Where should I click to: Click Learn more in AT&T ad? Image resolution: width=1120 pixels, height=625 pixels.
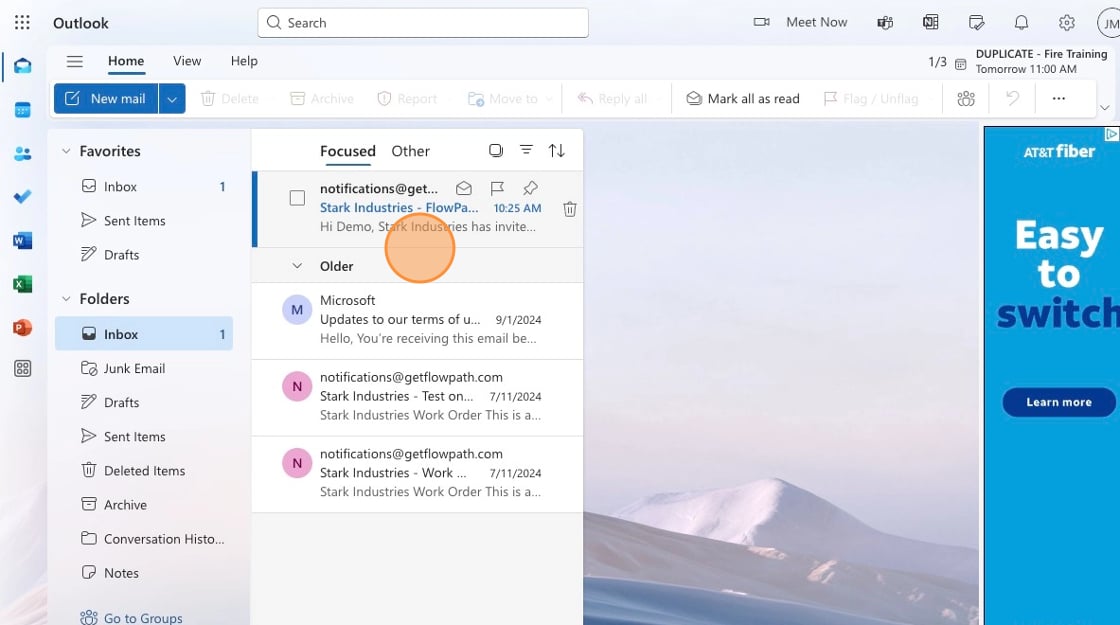click(x=1059, y=402)
